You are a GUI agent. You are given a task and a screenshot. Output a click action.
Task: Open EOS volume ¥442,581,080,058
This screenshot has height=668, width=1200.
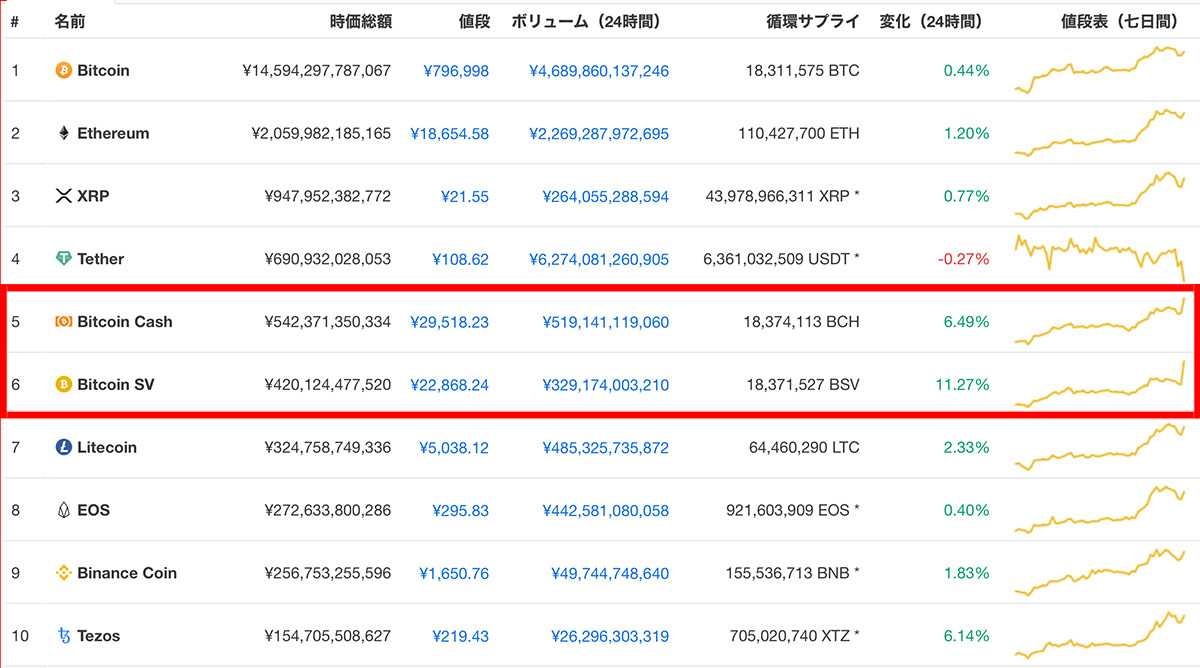tap(606, 510)
